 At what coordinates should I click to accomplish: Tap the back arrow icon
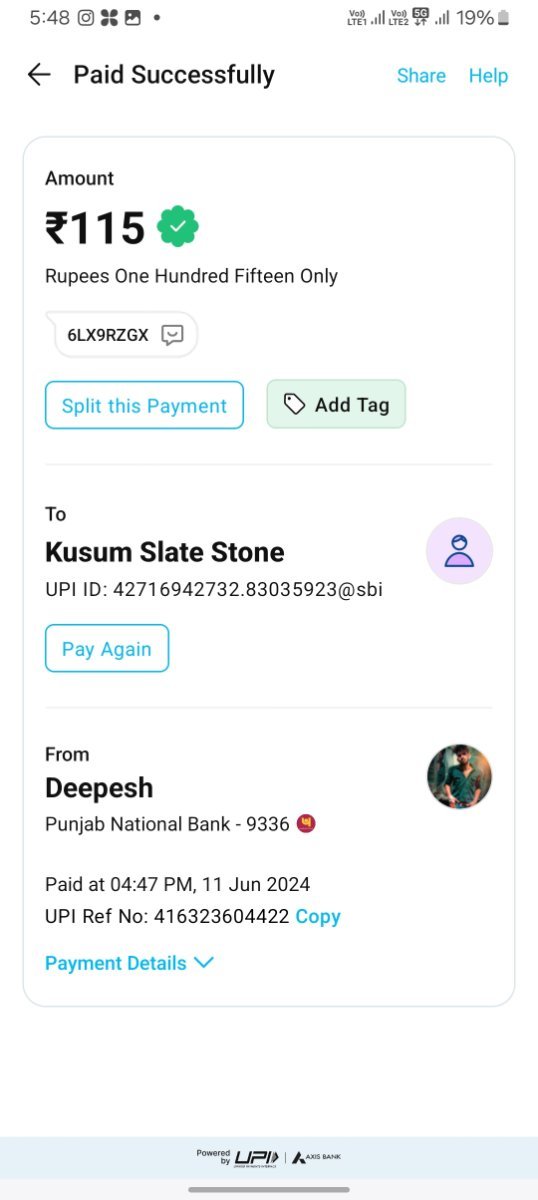(39, 75)
